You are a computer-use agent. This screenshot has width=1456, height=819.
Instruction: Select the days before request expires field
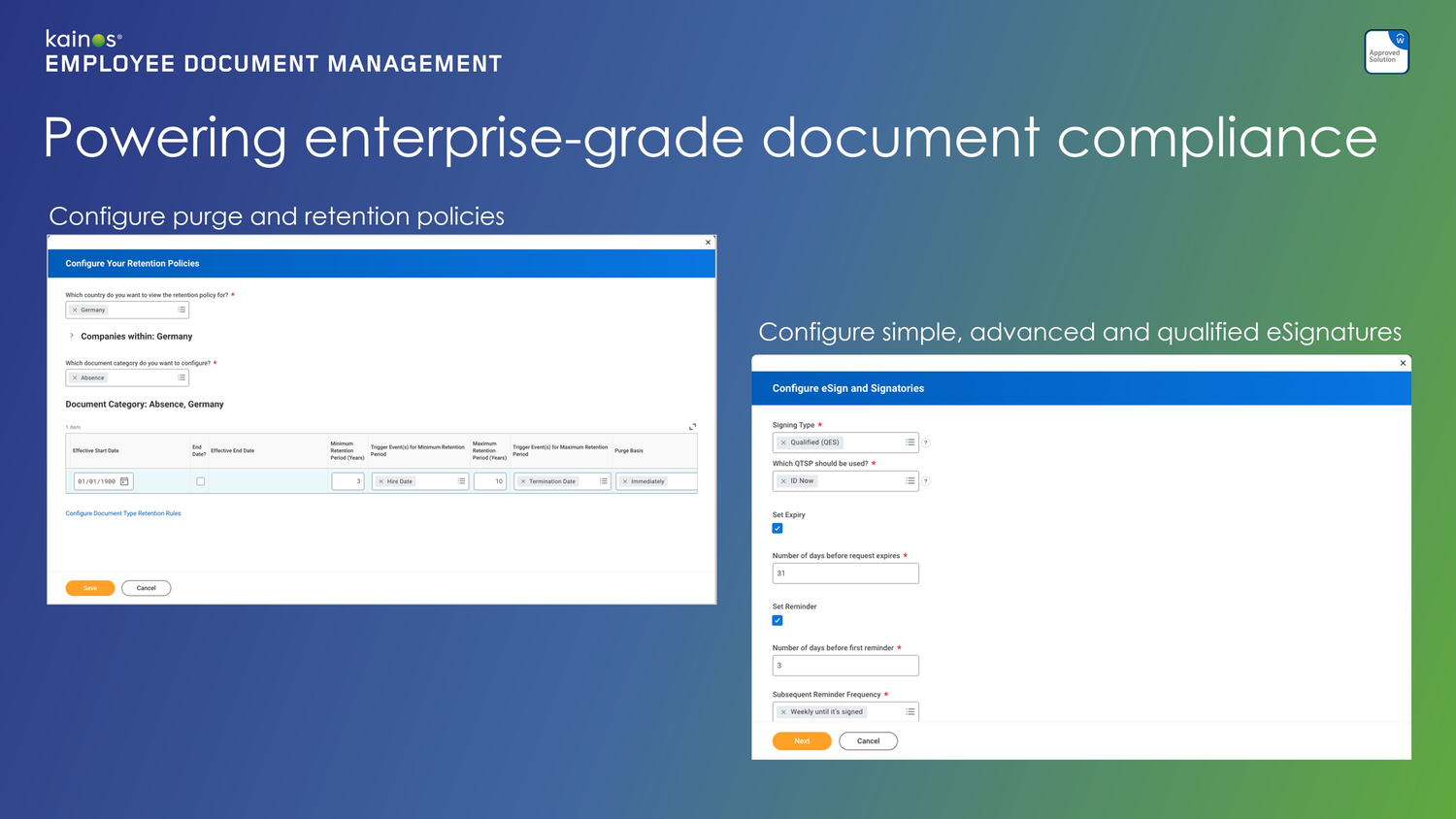tap(844, 573)
